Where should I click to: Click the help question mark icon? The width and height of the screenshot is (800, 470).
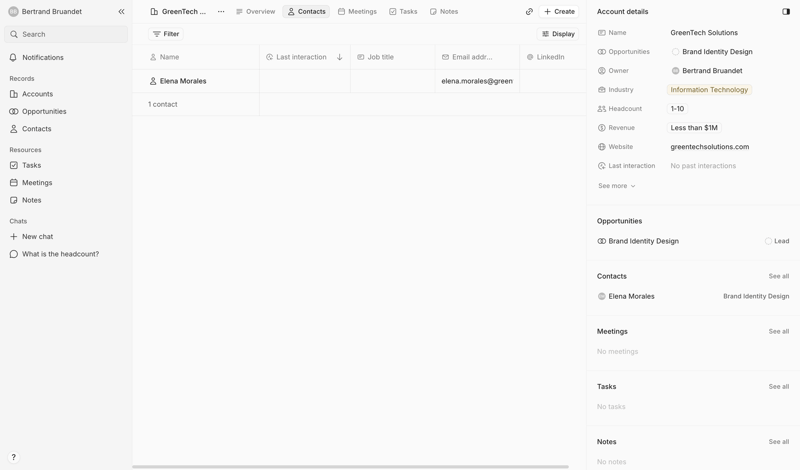point(14,457)
